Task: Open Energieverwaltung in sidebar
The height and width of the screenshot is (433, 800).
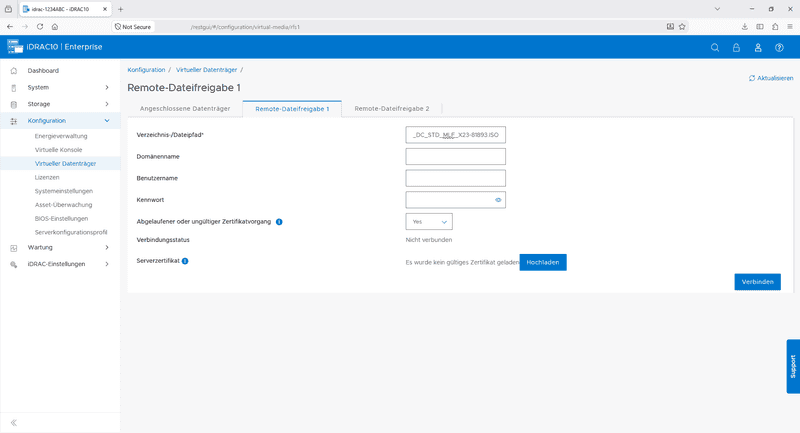Action: (x=61, y=136)
